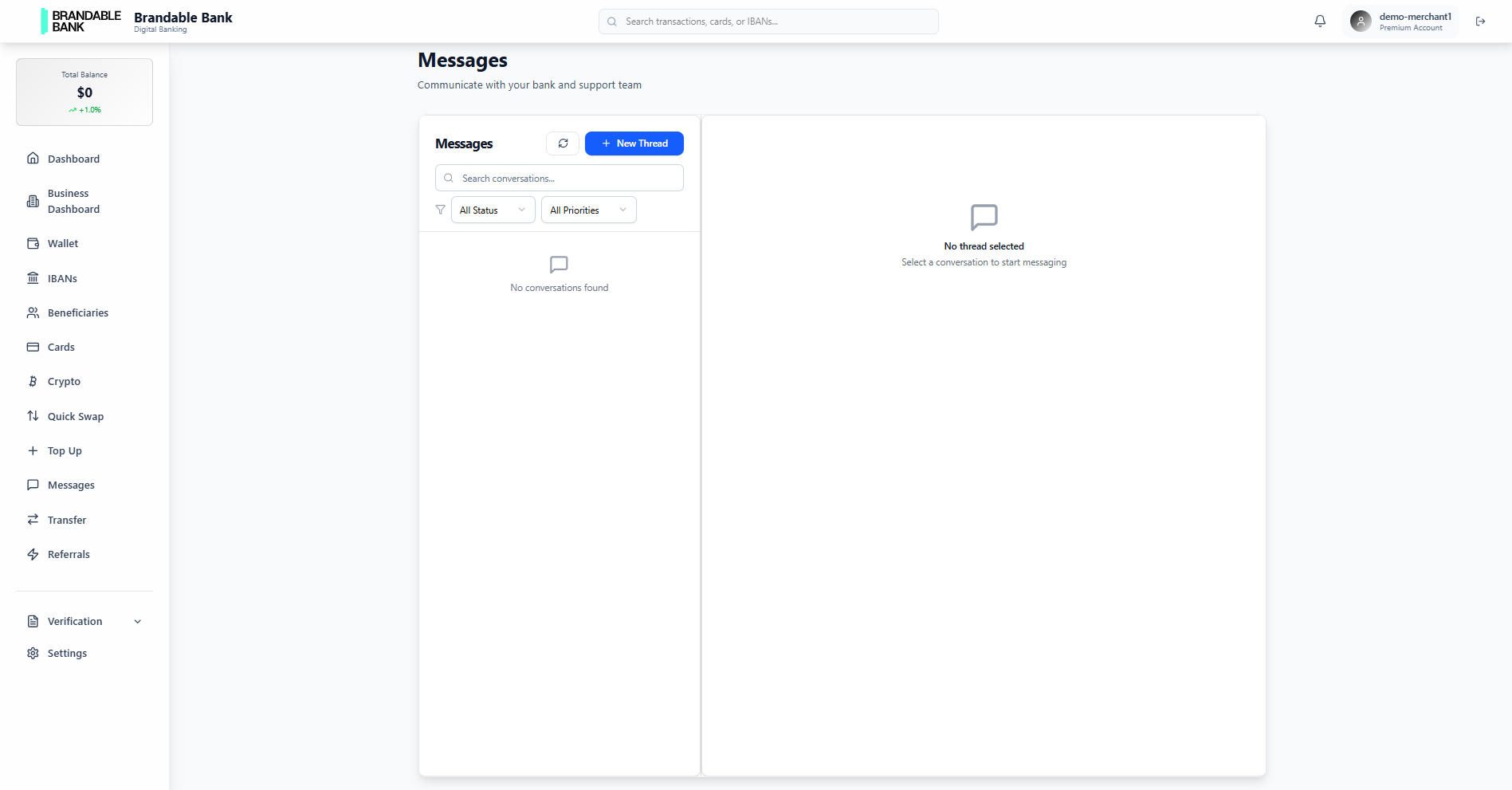This screenshot has height=790, width=1512.
Task: Click the refresh conversations icon
Action: pos(562,143)
